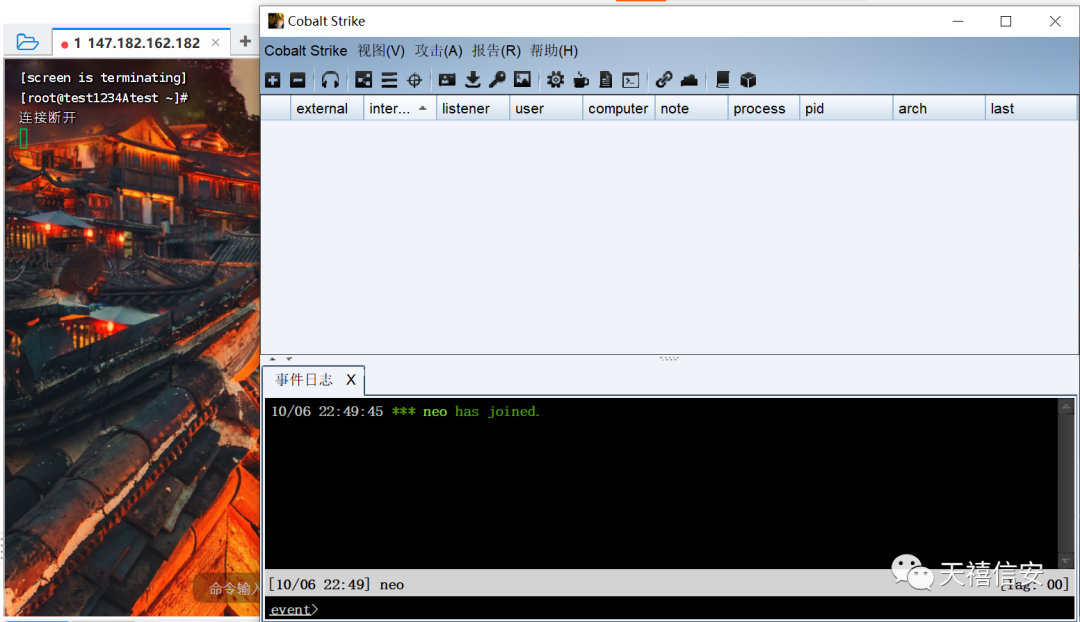Image resolution: width=1080 pixels, height=622 pixels.
Task: Maximize the Cobalt Strike window
Action: click(1006, 21)
